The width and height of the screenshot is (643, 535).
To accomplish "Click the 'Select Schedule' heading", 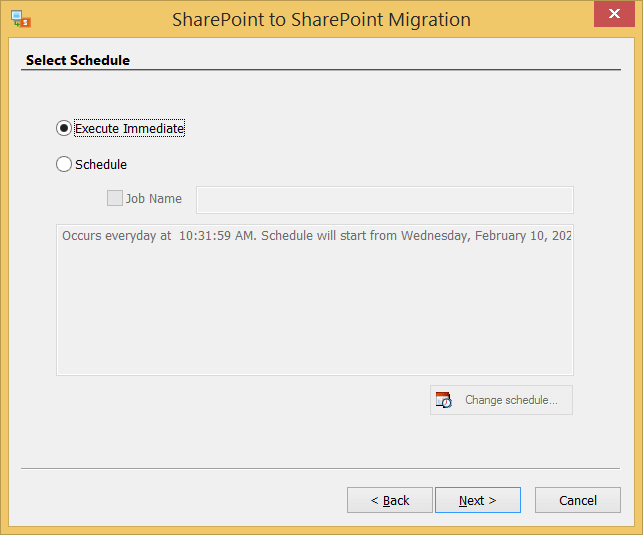I will 78,60.
